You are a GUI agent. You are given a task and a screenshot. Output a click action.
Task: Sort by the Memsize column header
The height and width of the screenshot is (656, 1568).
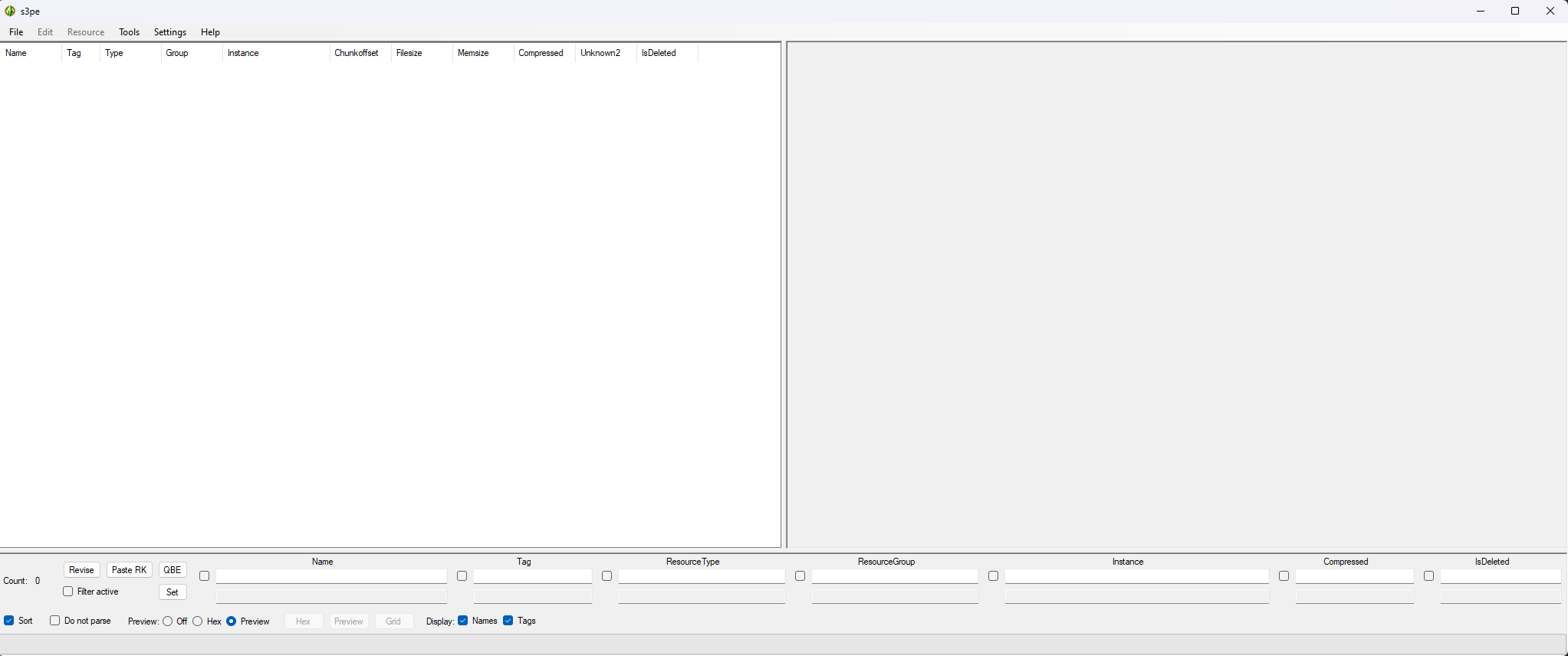(483, 53)
